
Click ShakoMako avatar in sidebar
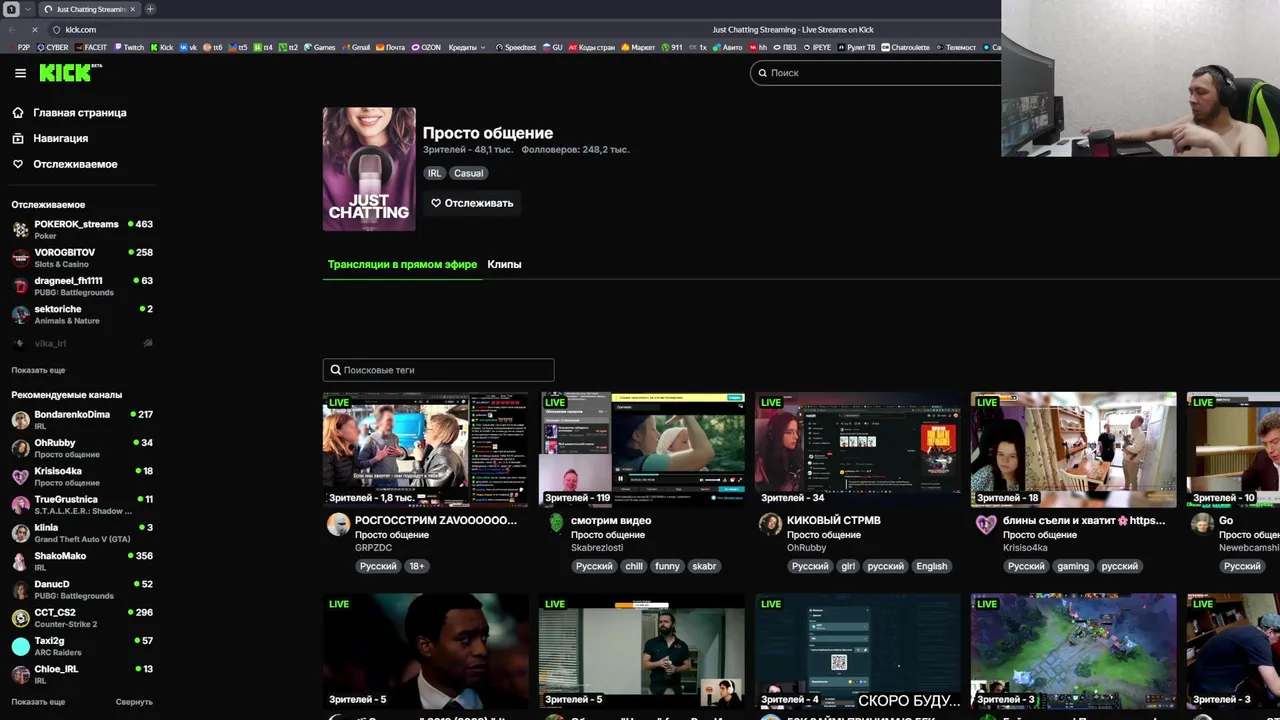[x=20, y=561]
